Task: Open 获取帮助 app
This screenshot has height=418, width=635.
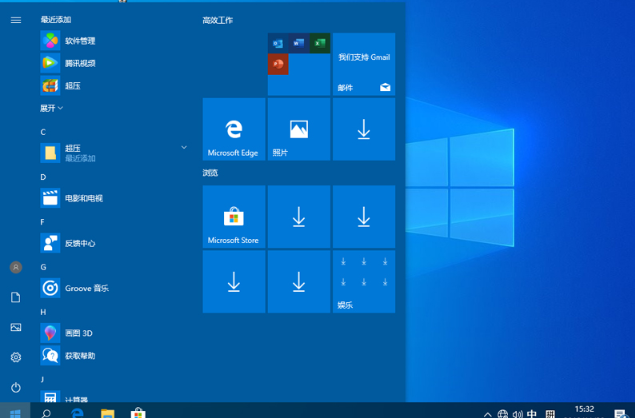Action: (x=113, y=356)
